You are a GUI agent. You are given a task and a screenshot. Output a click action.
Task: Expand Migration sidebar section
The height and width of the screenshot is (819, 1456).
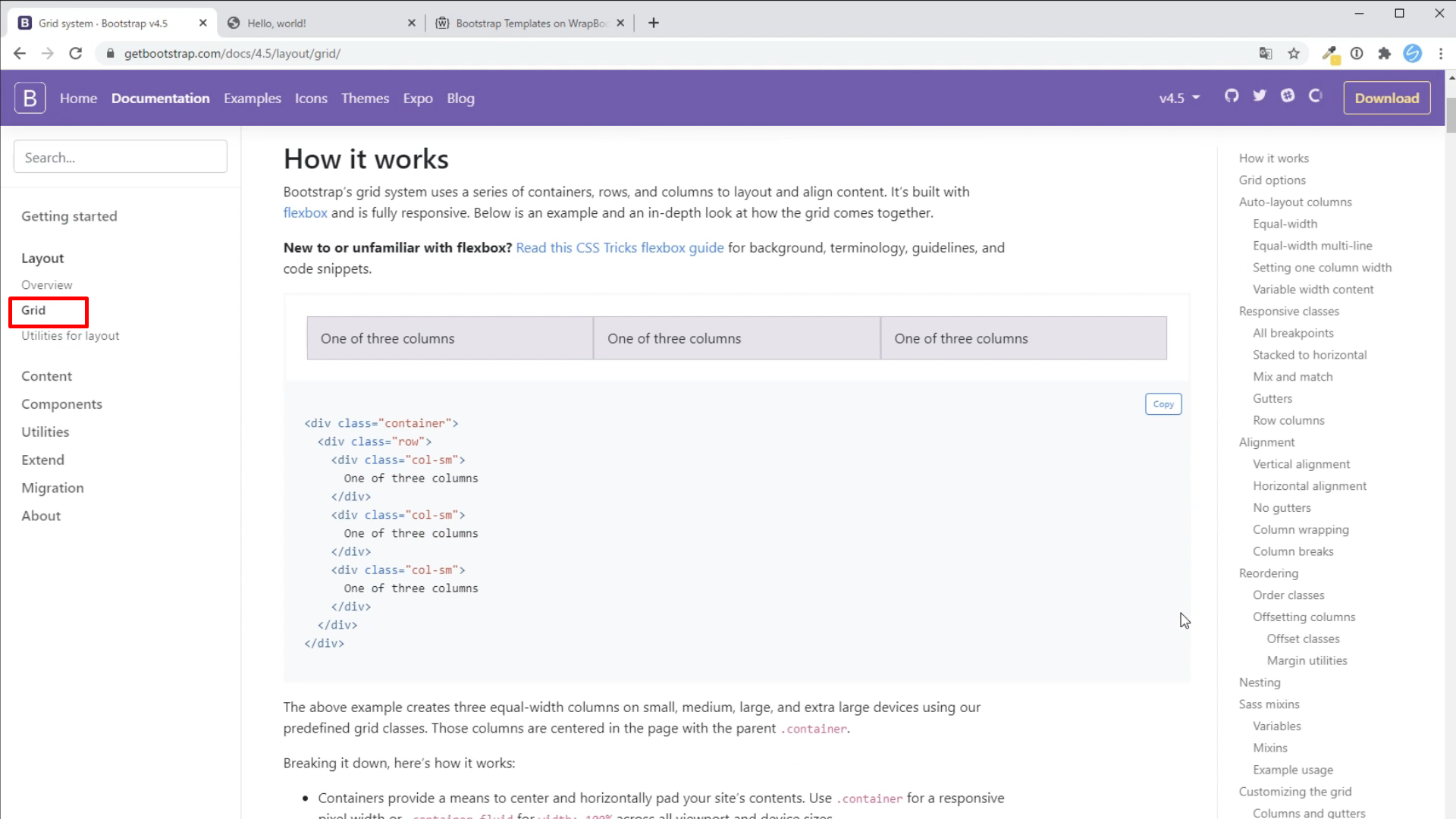tap(52, 488)
